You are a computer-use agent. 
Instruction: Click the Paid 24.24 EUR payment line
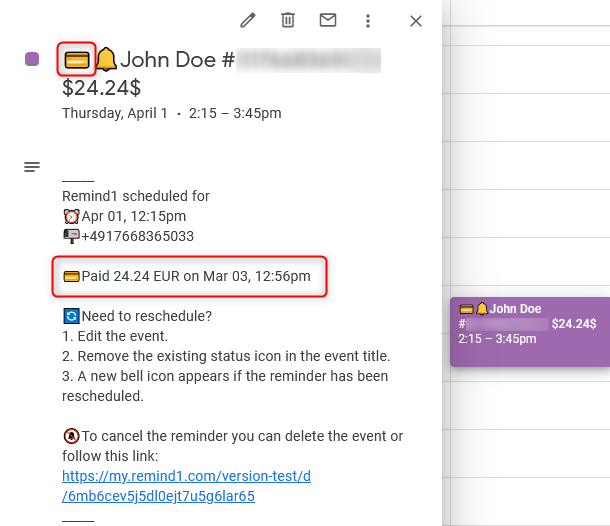[x=196, y=276]
